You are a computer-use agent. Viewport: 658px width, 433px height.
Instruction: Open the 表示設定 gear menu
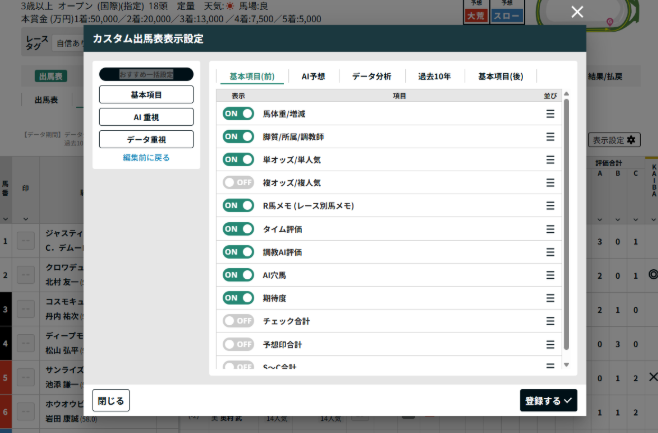point(615,140)
